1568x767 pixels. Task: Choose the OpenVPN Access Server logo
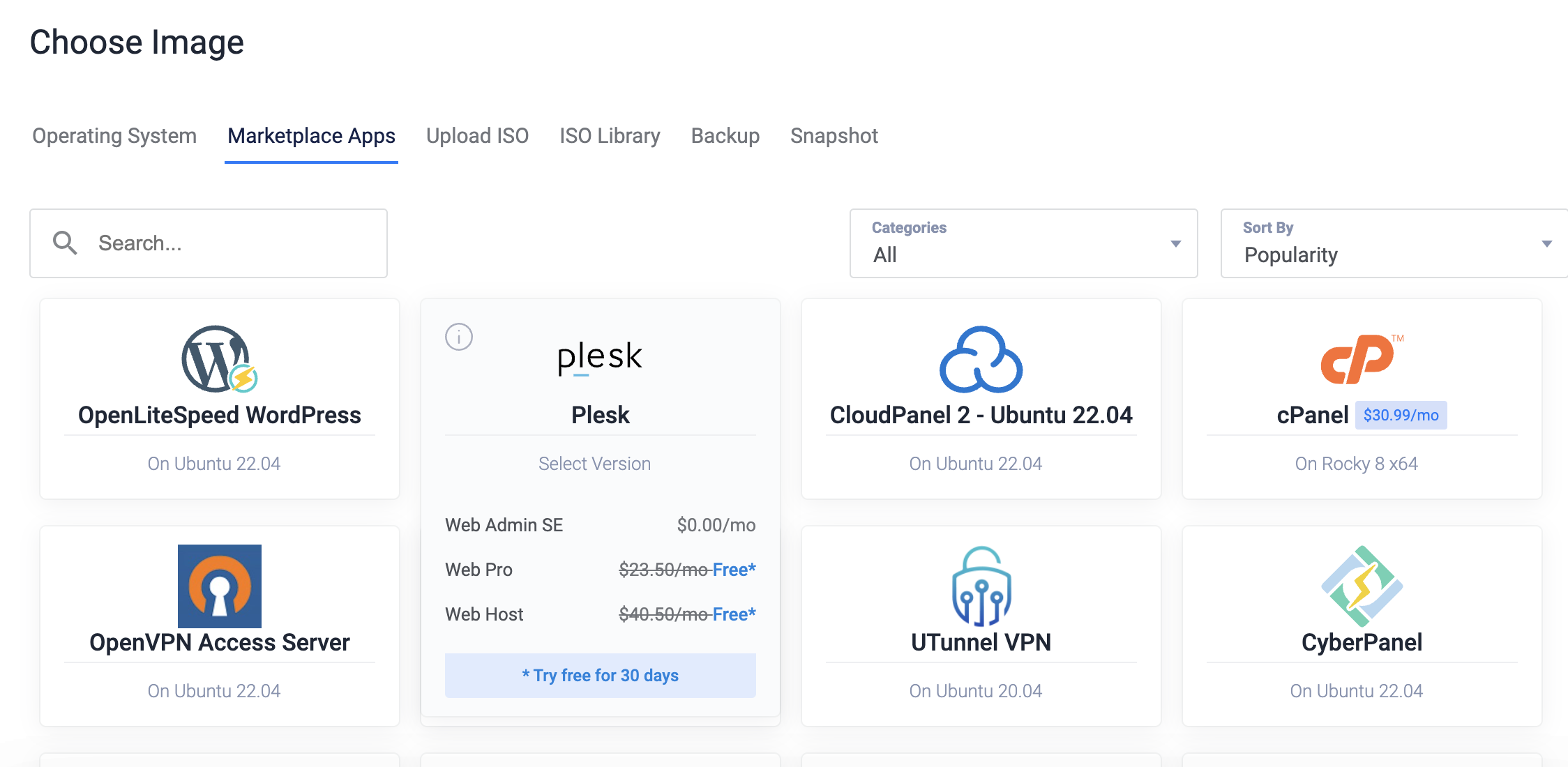click(219, 586)
